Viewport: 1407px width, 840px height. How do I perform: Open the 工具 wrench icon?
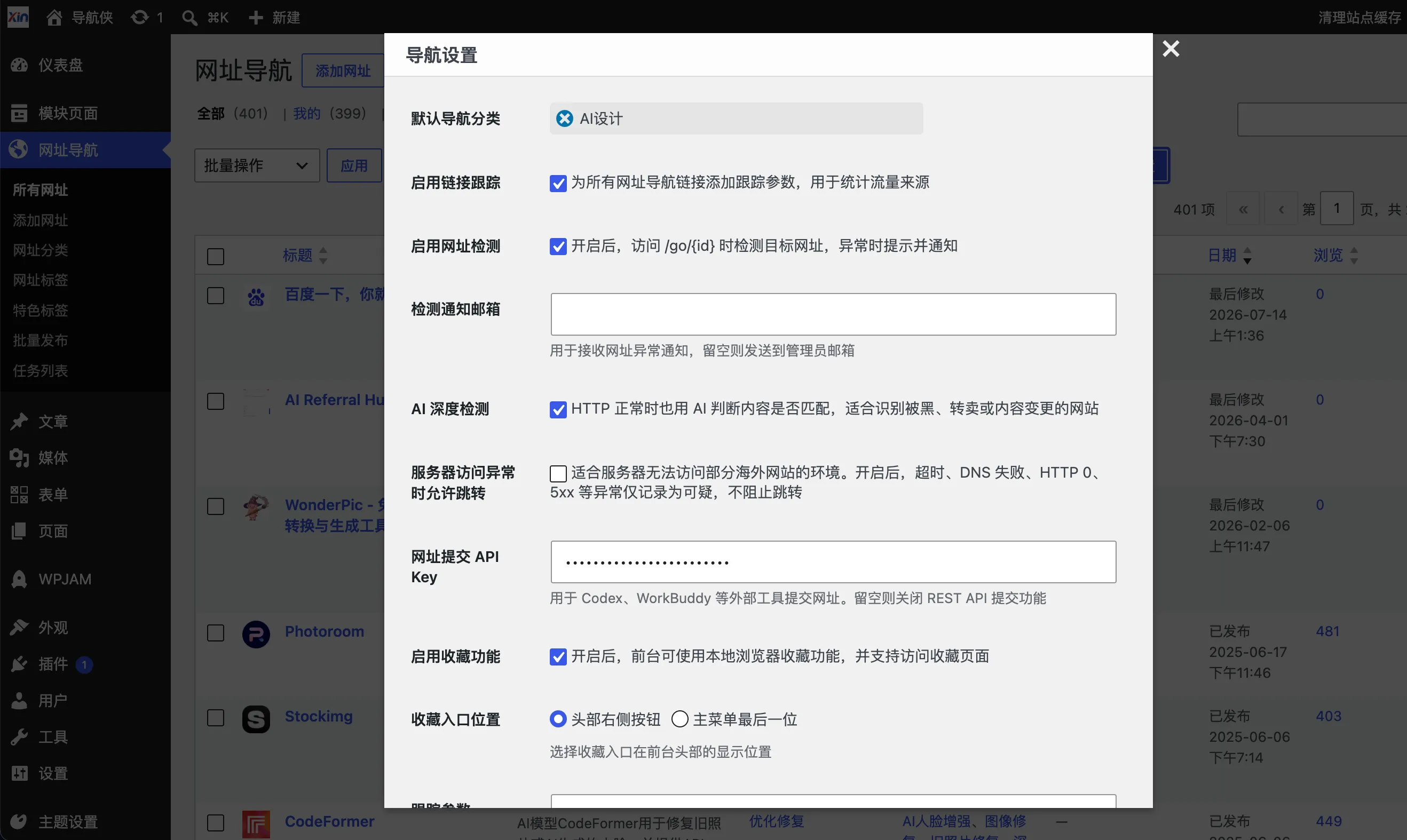[x=19, y=736]
